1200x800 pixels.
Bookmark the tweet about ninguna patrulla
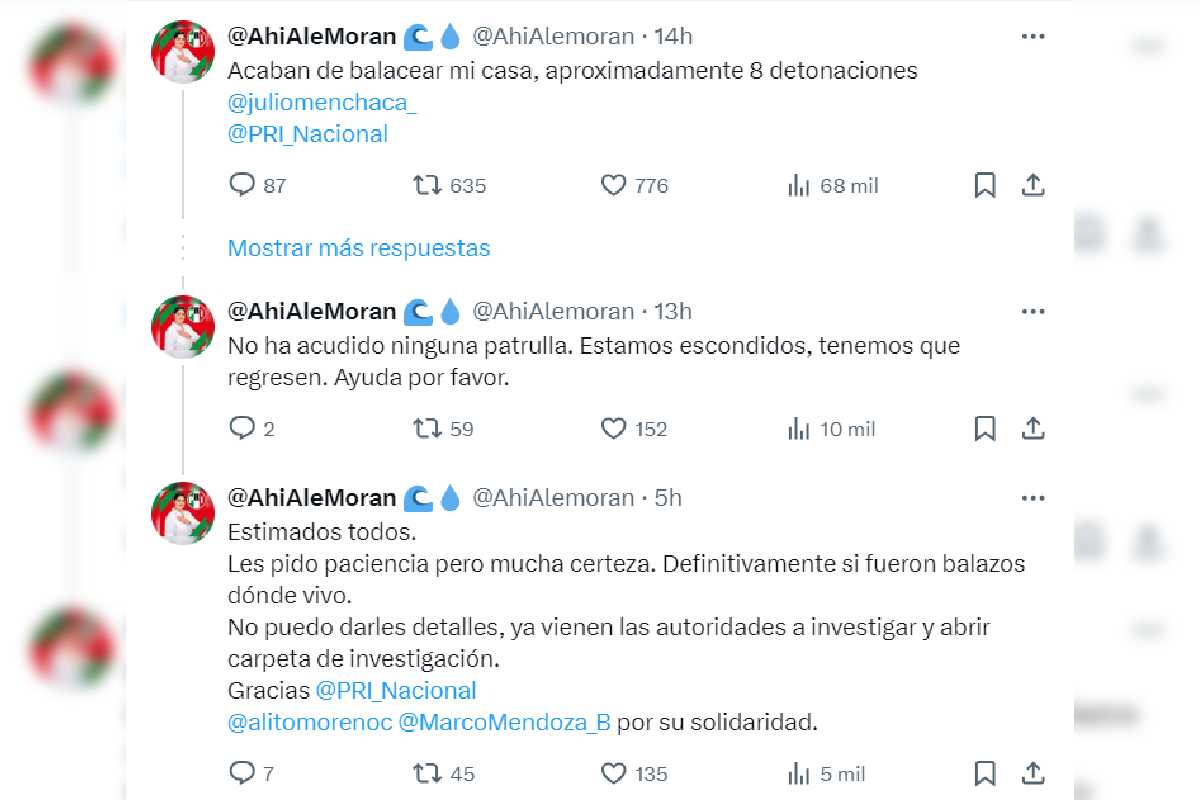pos(985,429)
